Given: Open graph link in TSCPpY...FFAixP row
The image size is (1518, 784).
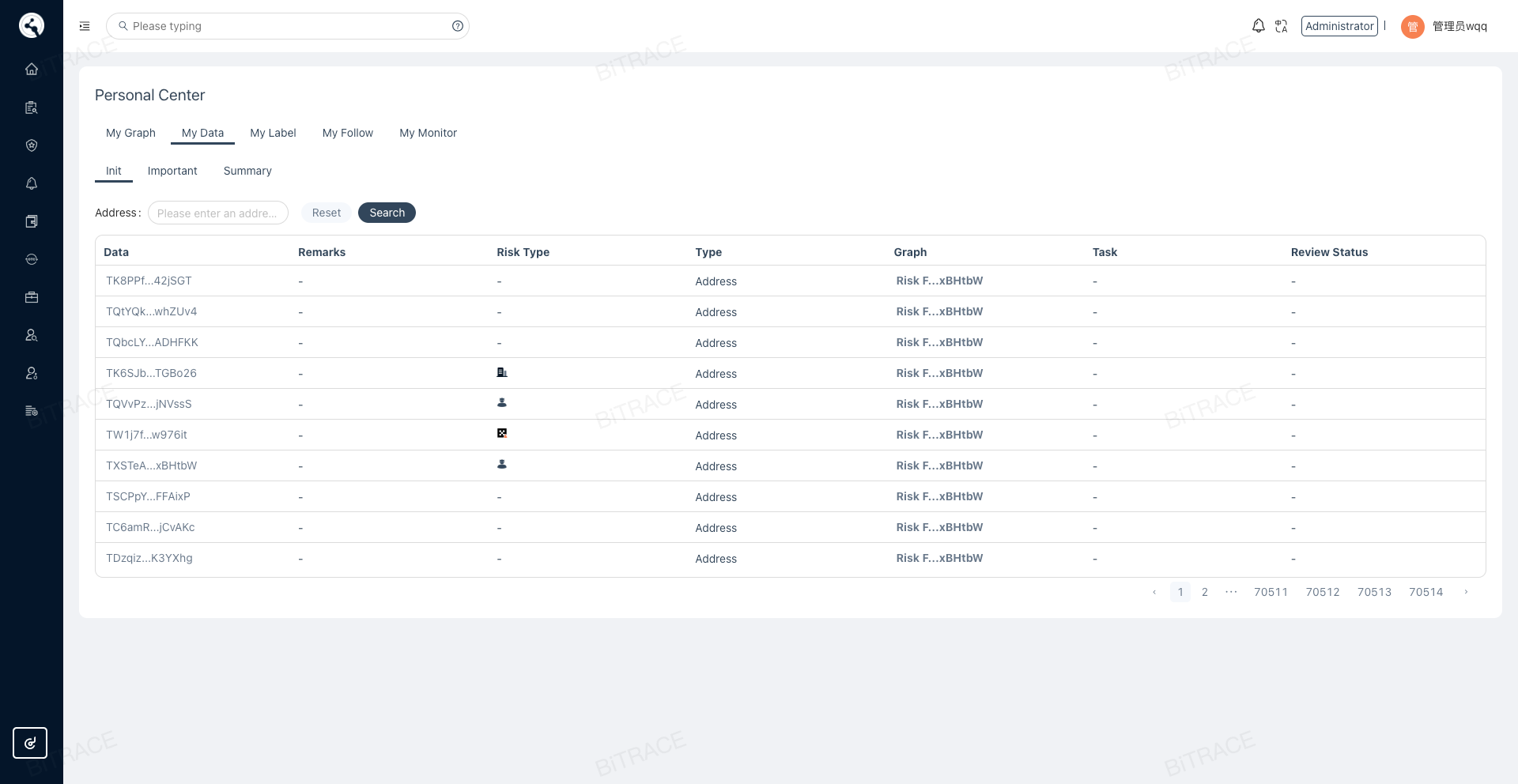Looking at the screenshot, I should tap(939, 496).
